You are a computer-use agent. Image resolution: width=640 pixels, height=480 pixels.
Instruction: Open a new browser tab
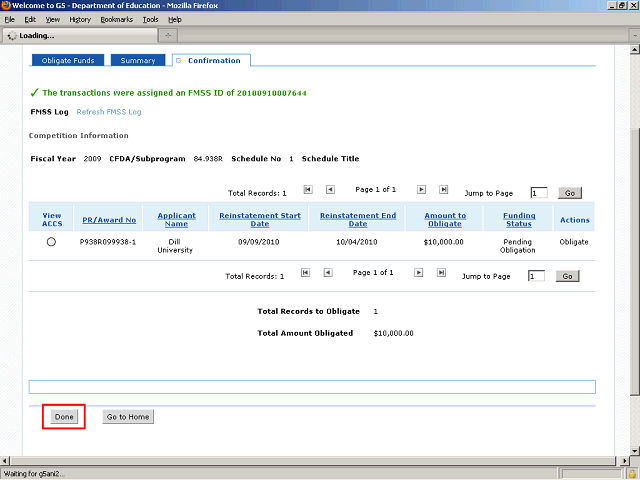coord(168,36)
